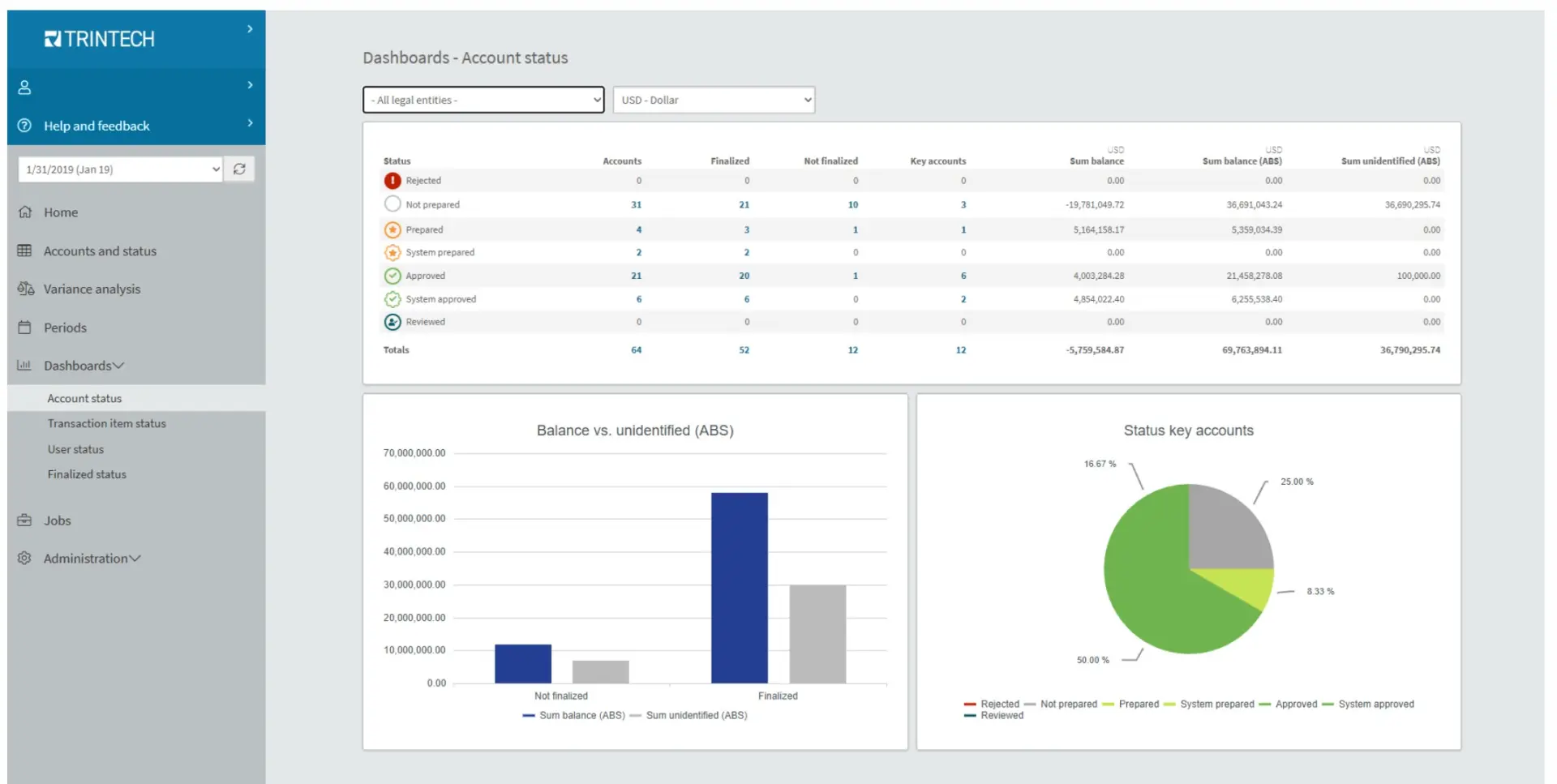This screenshot has height=784, width=1557.
Task: Click Not prepared accounts count 31
Action: click(x=637, y=205)
